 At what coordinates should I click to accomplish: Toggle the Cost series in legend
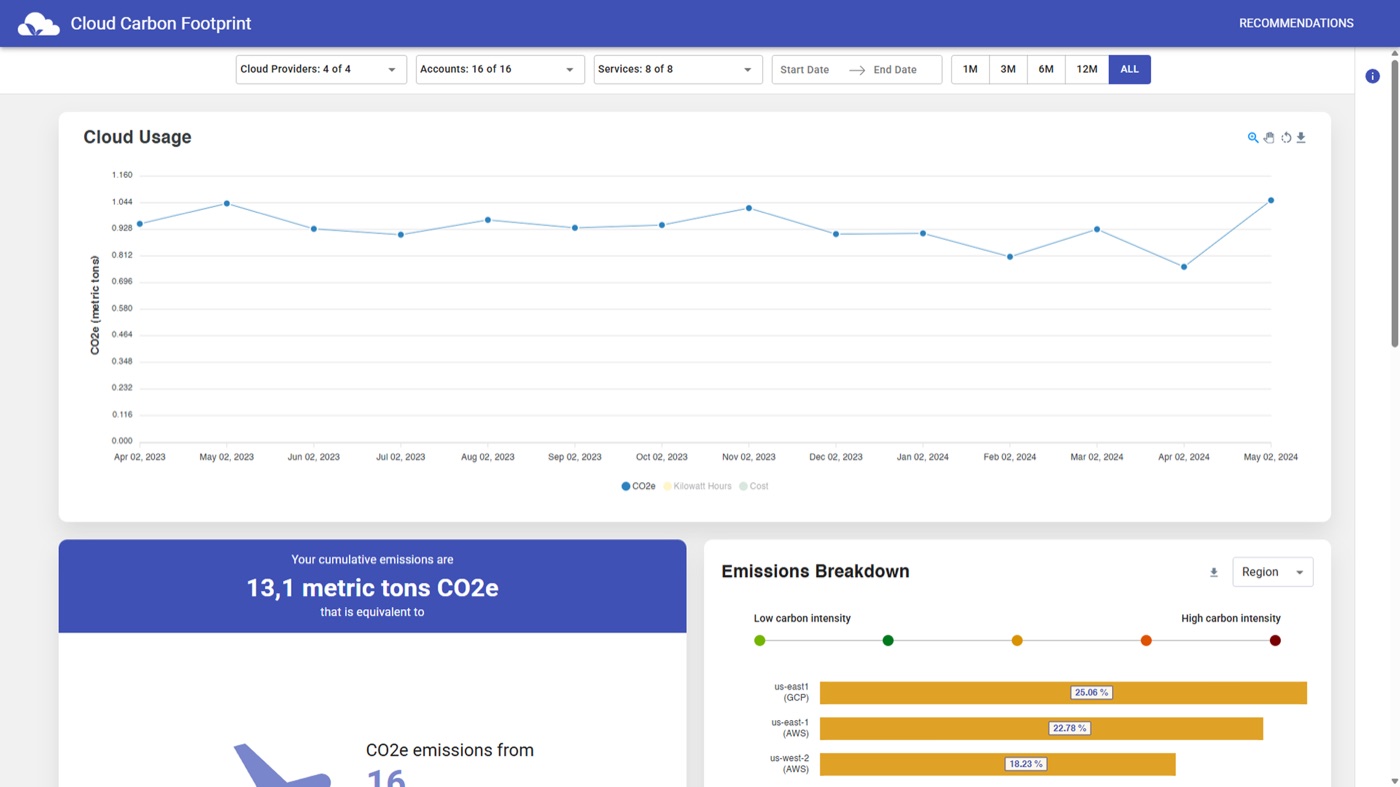(754, 486)
